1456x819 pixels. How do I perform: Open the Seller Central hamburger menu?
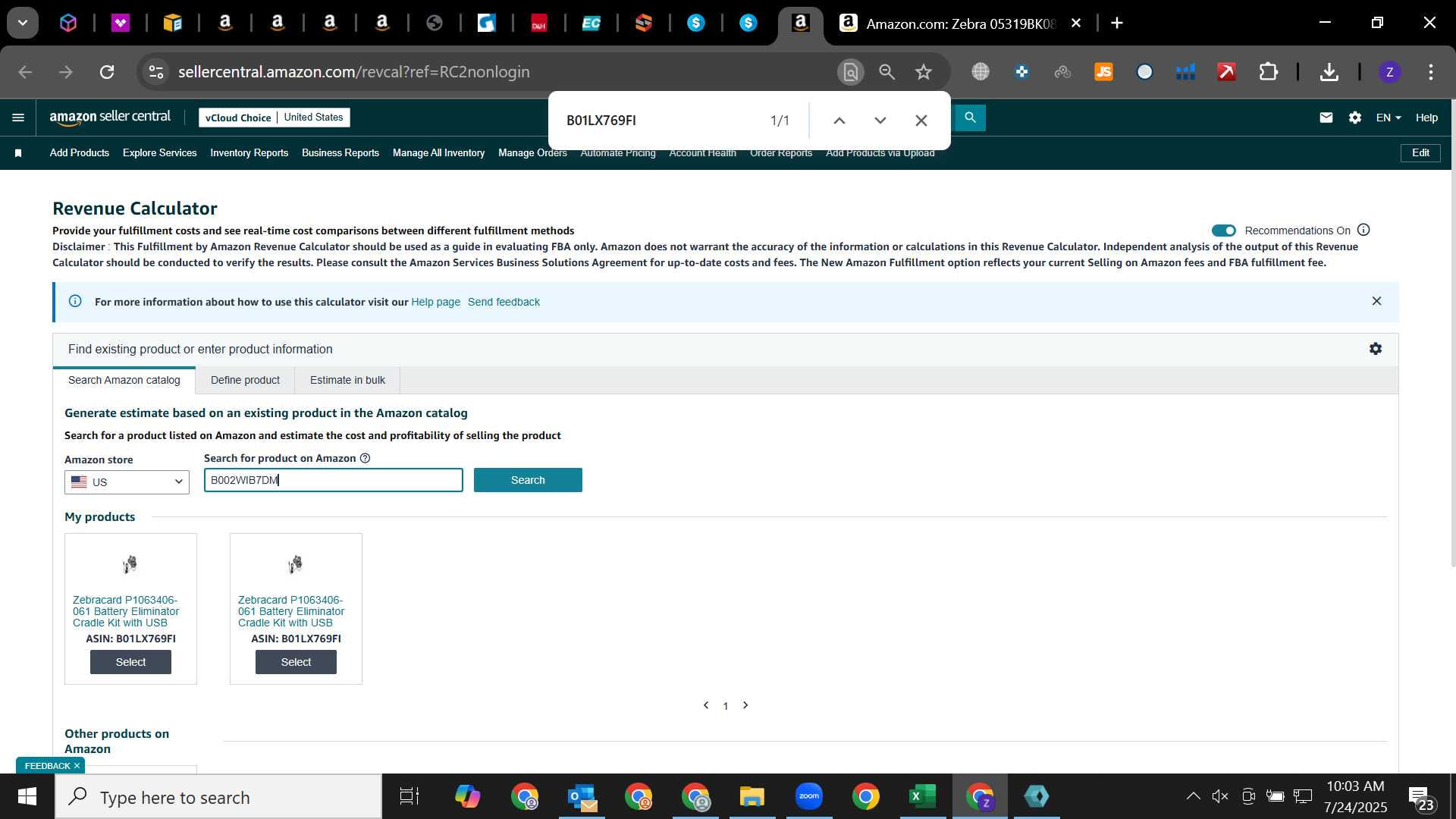[18, 118]
